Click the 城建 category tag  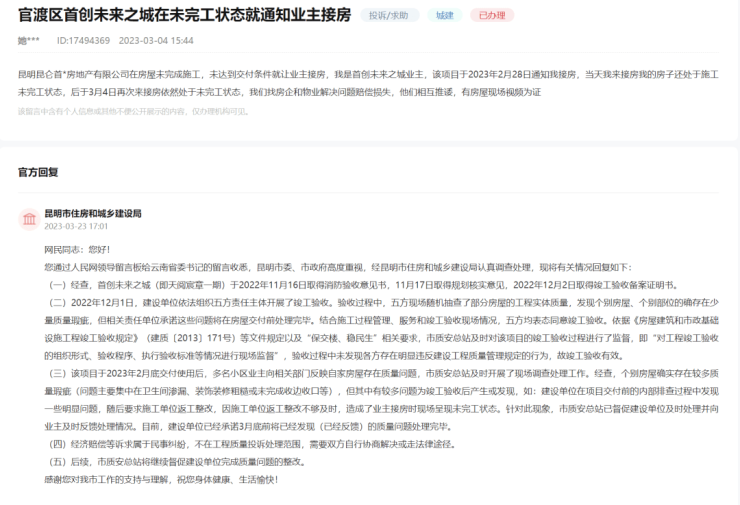[x=444, y=16]
